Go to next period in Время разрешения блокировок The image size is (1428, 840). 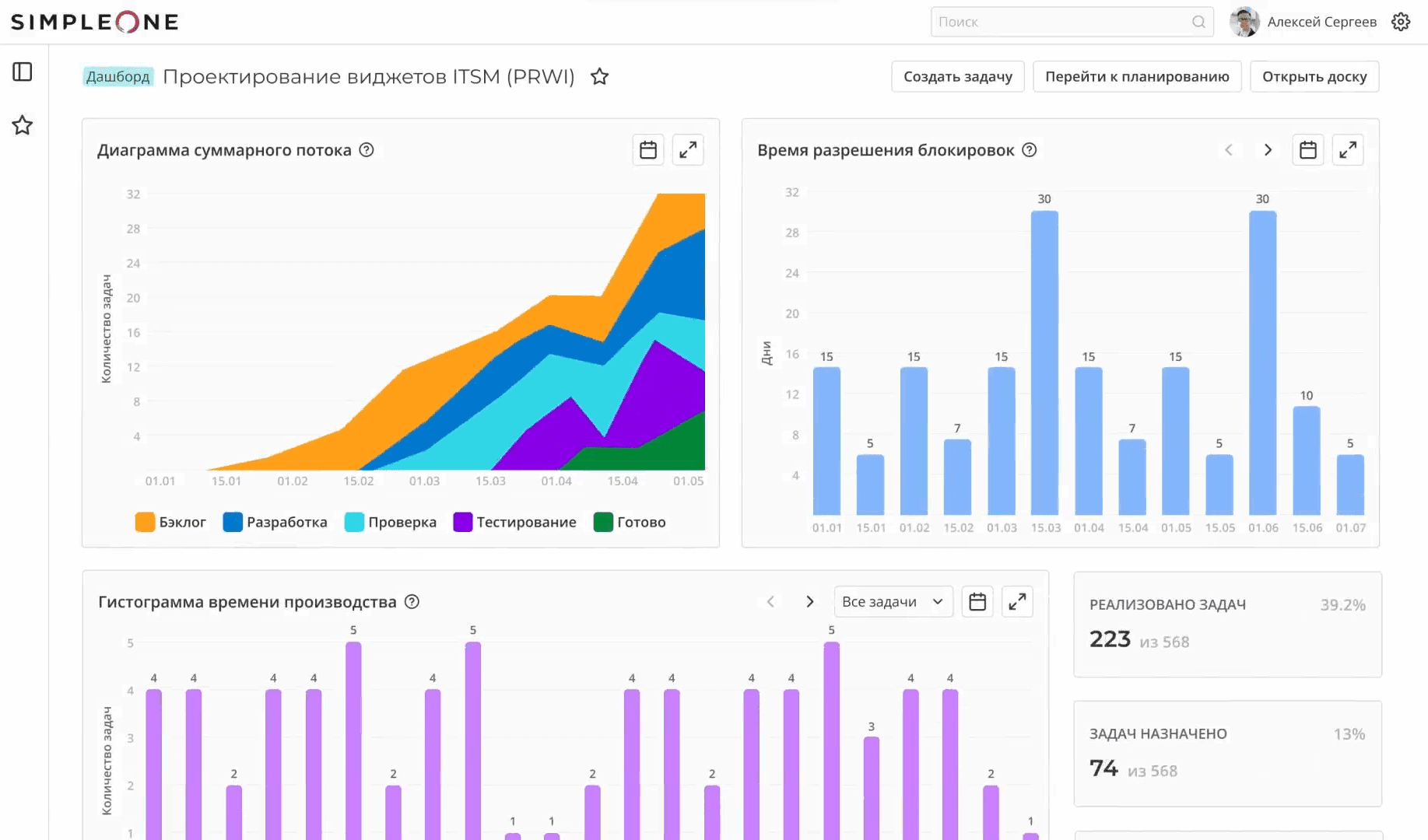(x=1268, y=150)
